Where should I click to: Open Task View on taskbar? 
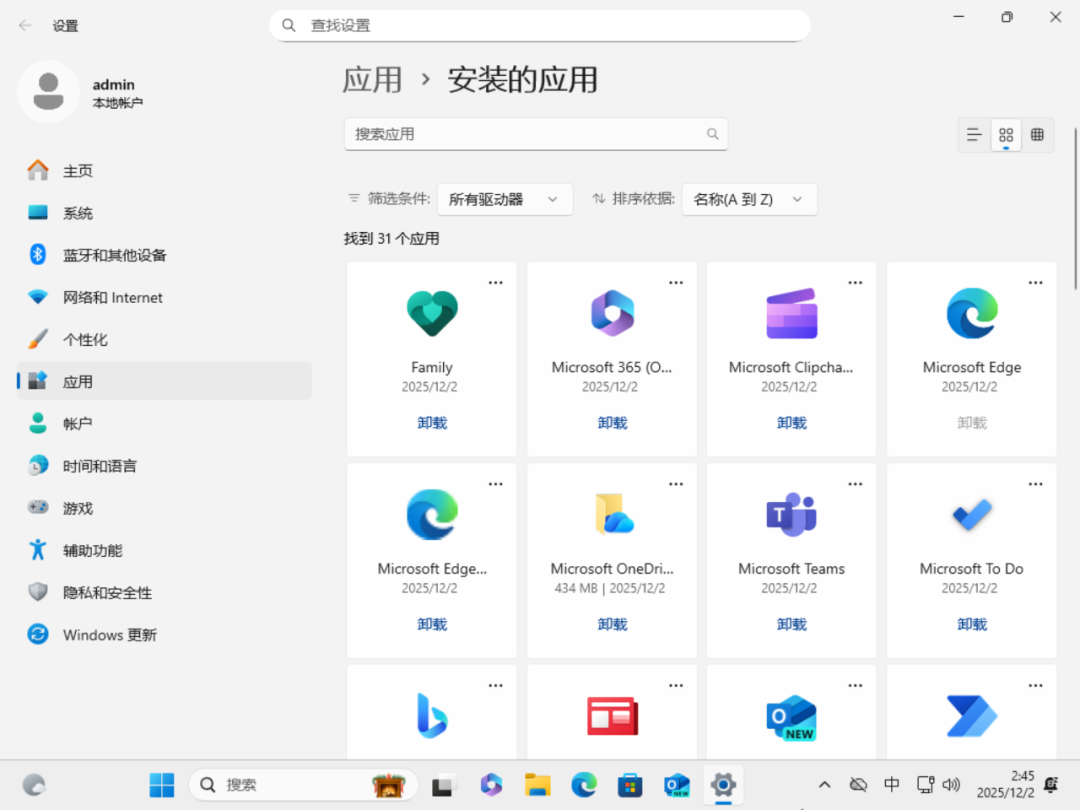[442, 785]
